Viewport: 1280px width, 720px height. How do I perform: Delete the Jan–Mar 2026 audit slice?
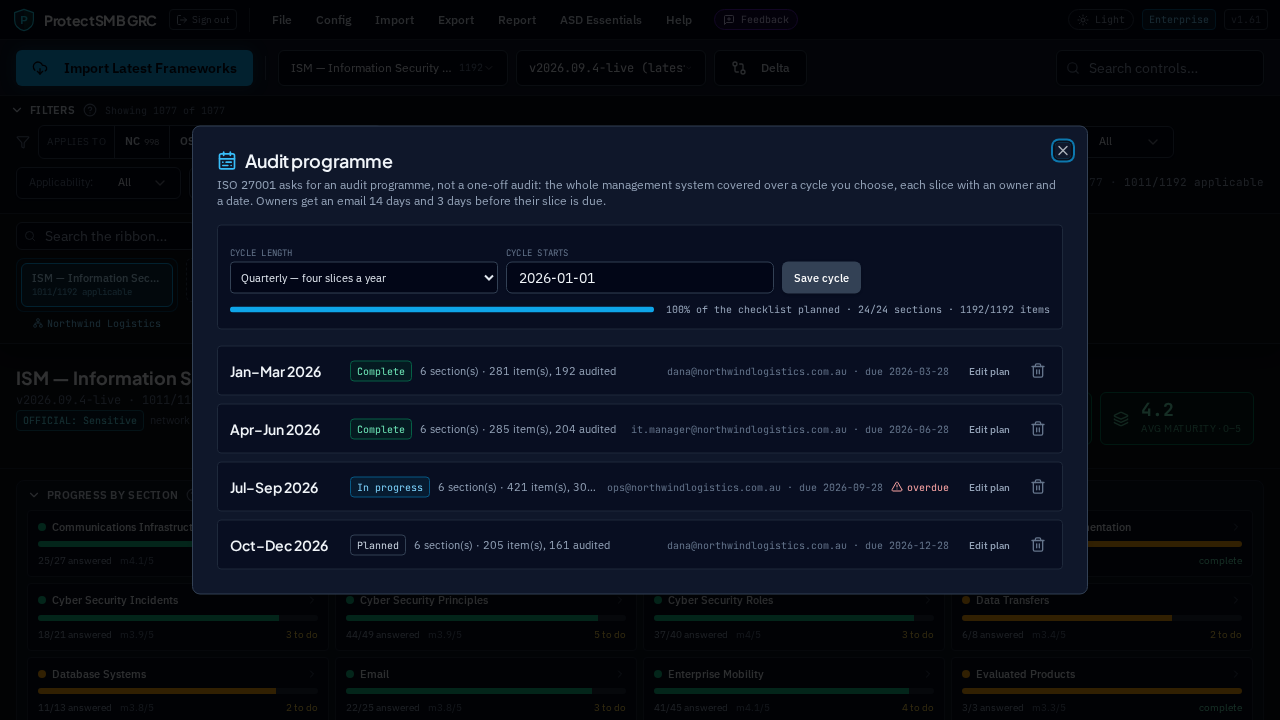click(x=1038, y=371)
